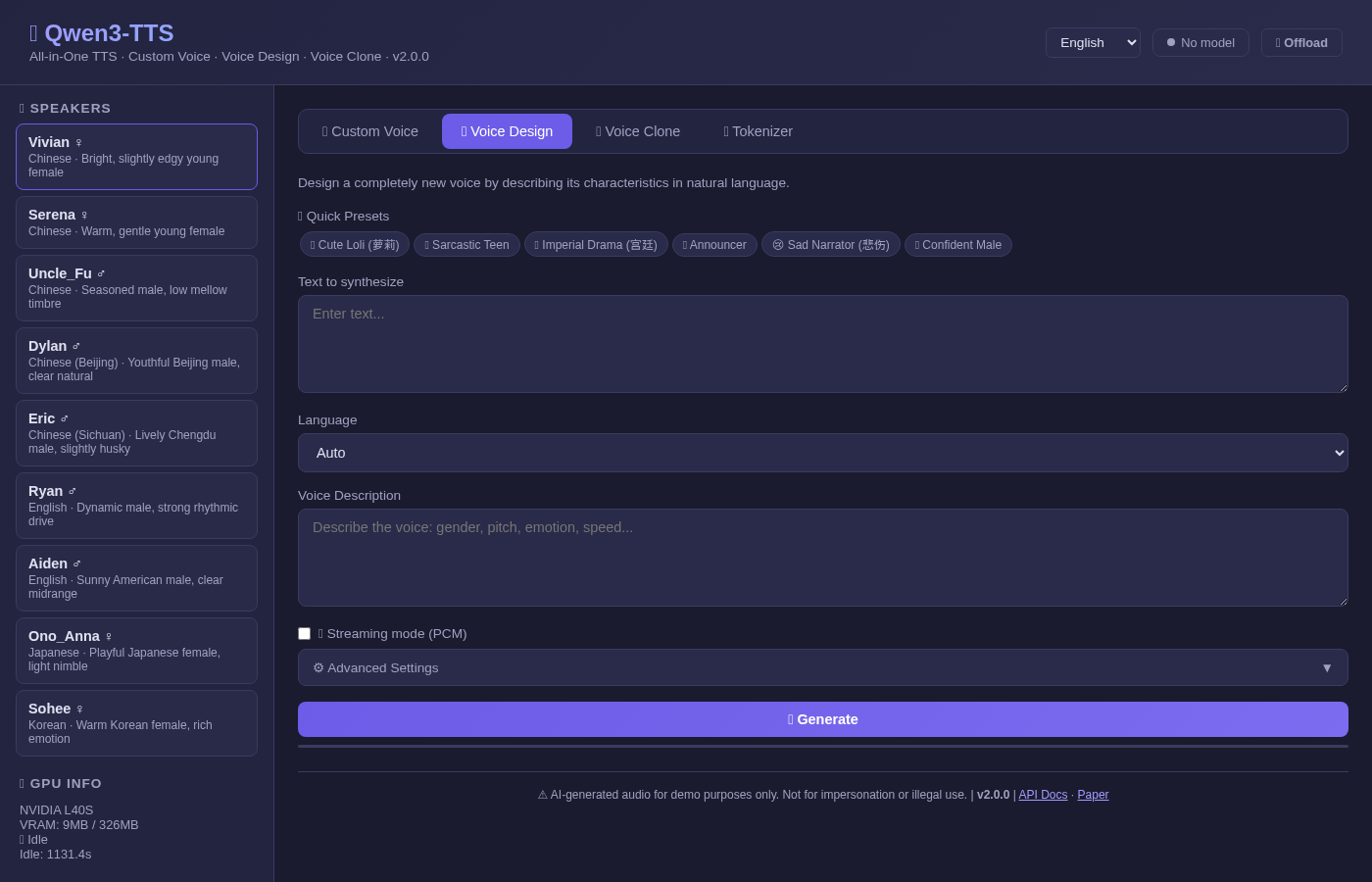Open the API Docs link
Image resolution: width=1372 pixels, height=882 pixels.
pyautogui.click(x=1043, y=795)
